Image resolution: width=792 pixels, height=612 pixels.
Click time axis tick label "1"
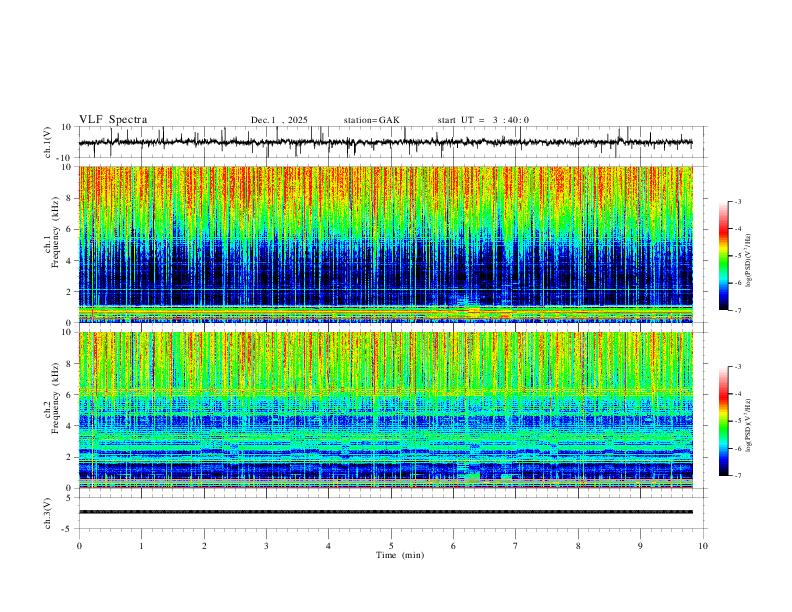tap(141, 546)
